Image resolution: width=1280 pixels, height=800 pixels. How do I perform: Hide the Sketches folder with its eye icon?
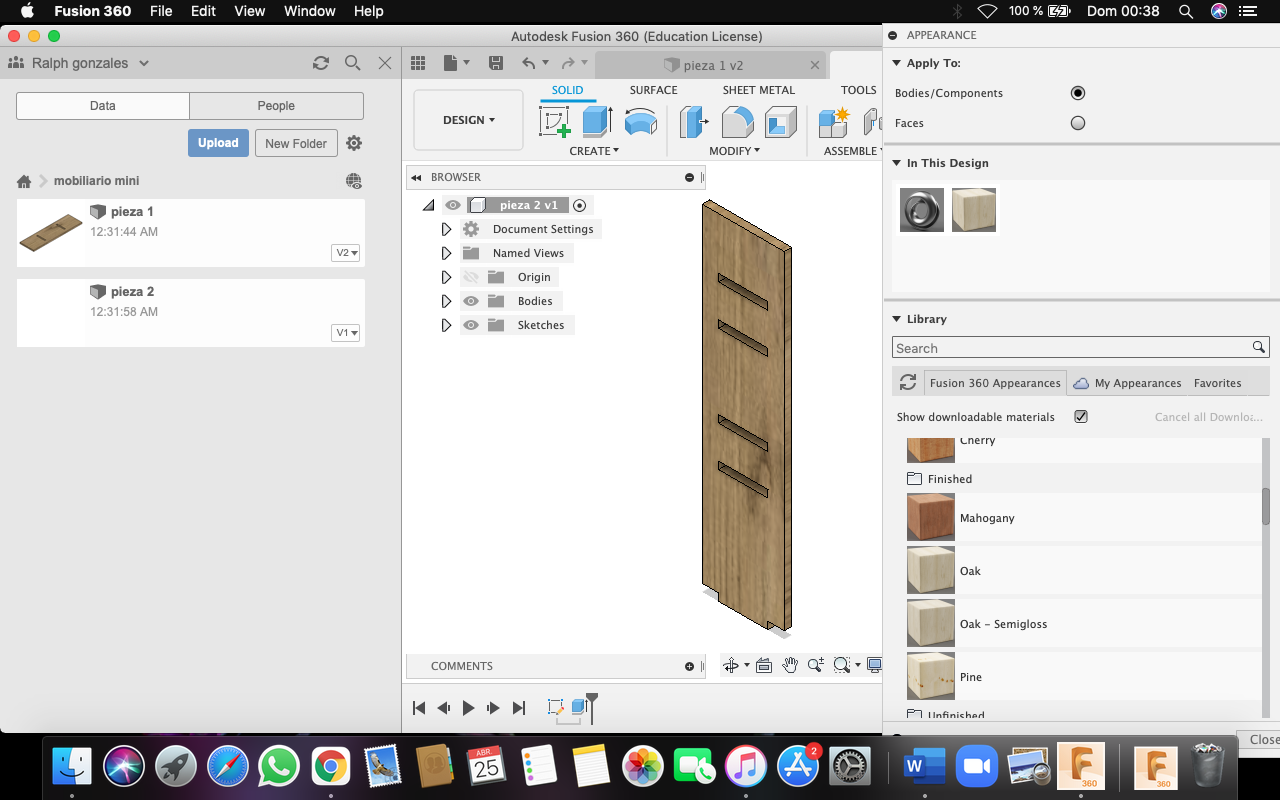coord(471,325)
